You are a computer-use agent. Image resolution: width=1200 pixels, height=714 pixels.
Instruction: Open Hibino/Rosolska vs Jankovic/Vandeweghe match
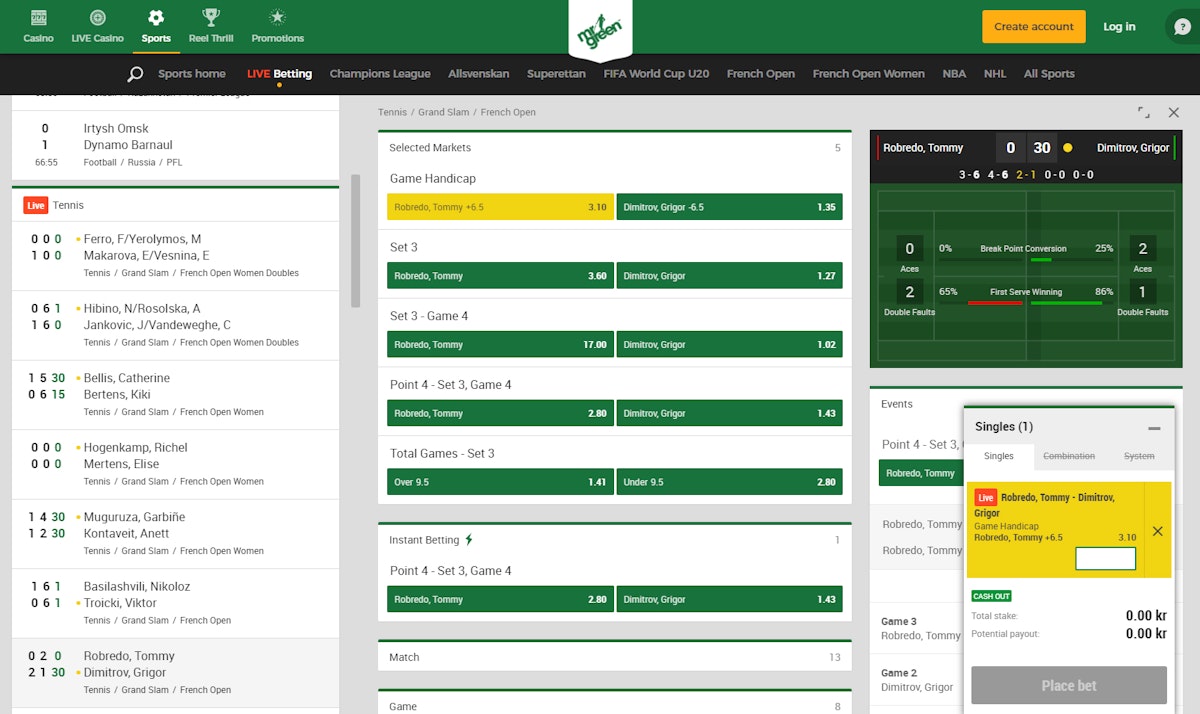click(176, 325)
